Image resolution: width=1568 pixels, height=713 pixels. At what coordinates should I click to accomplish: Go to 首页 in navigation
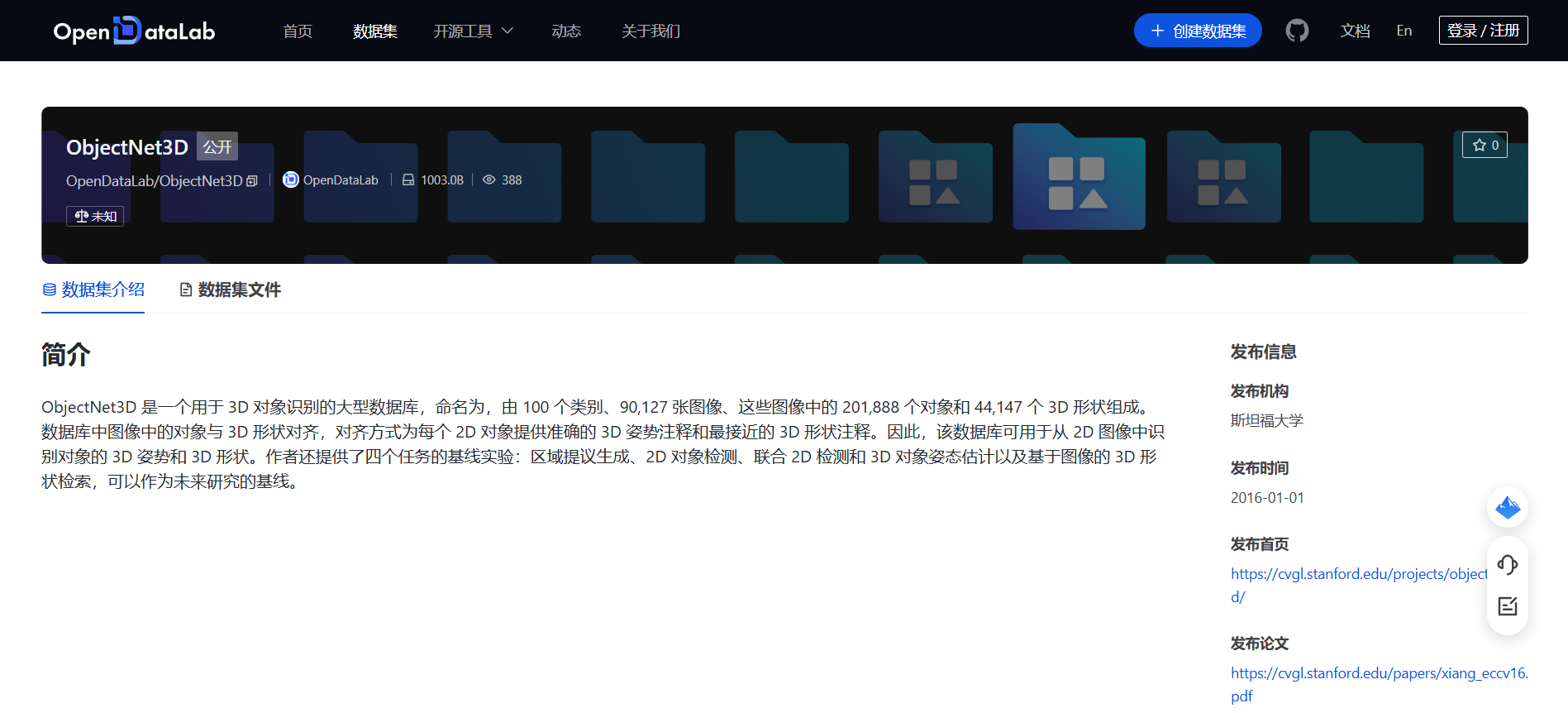[x=298, y=31]
